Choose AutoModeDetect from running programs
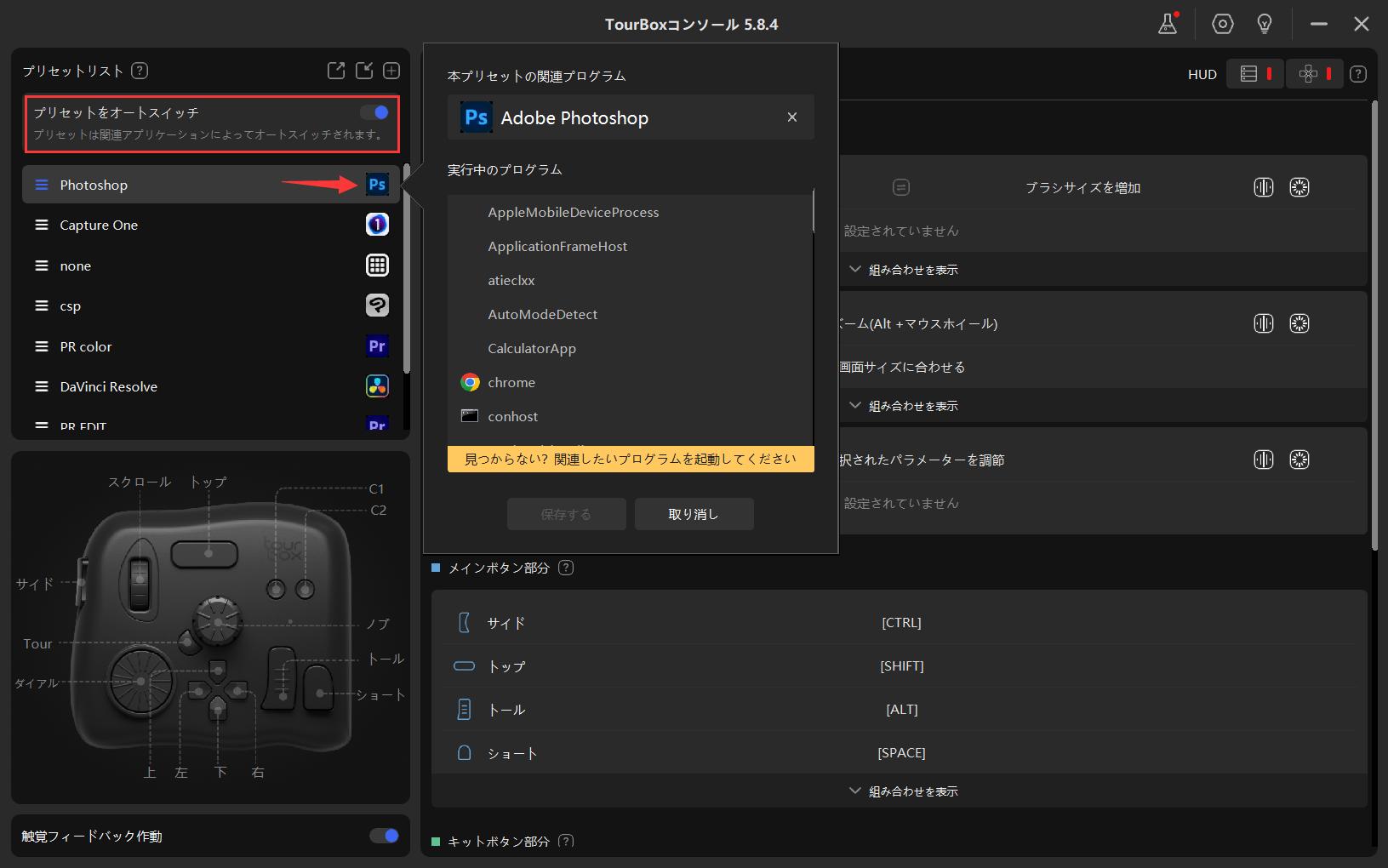 [x=630, y=314]
